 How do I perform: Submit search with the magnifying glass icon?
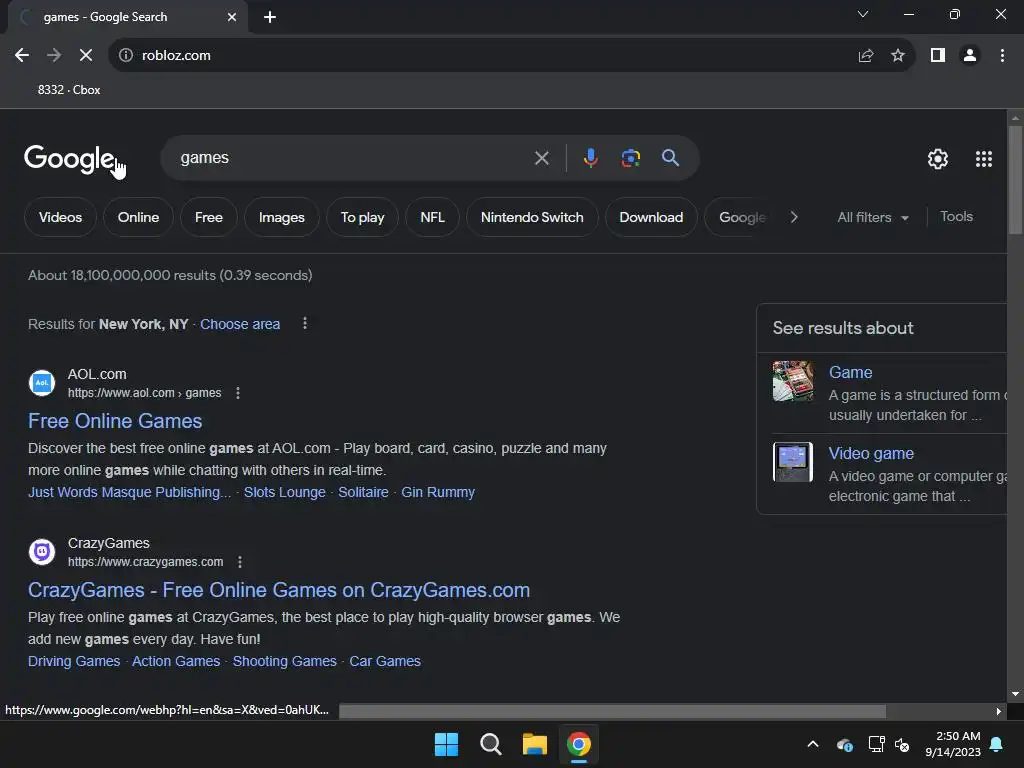tap(670, 158)
